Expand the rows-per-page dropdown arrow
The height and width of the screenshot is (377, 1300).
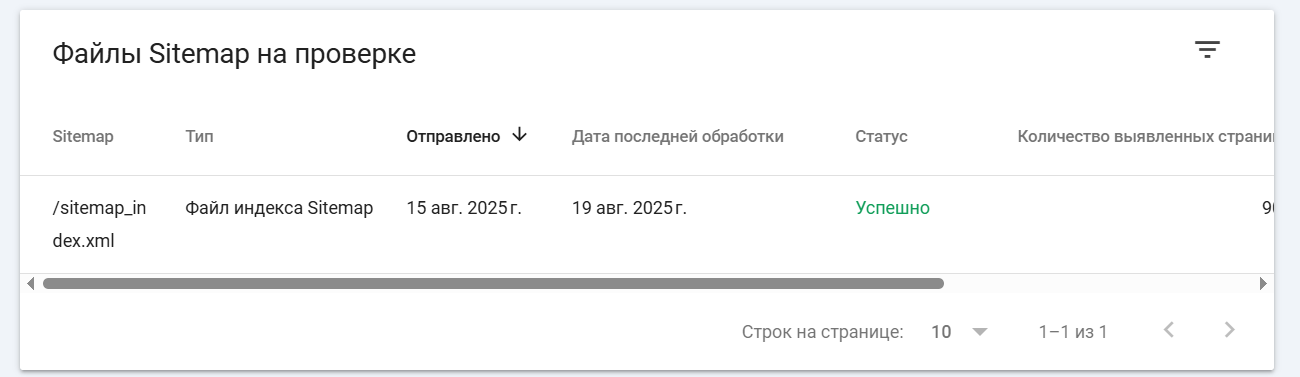[x=979, y=331]
